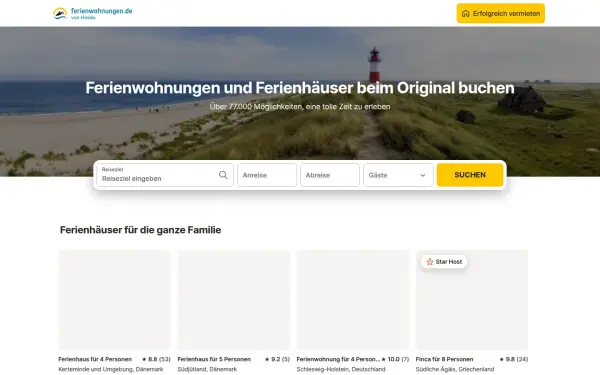Click the 9.2 (5) star rating
Viewport: 600px width, 375px height.
pos(277,359)
